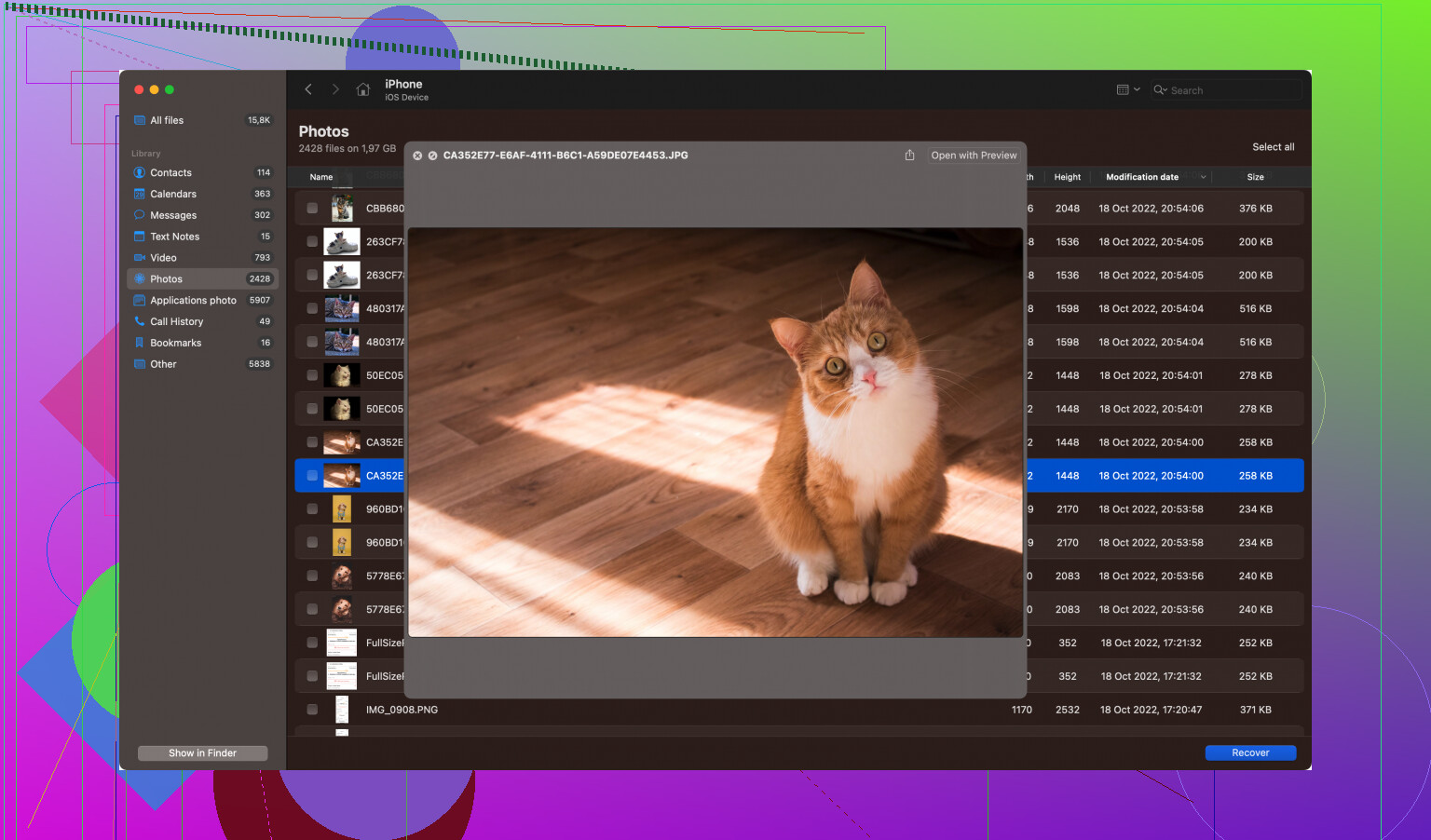This screenshot has width=1431, height=840.
Task: Open the view mode dropdown
Action: 1128,90
